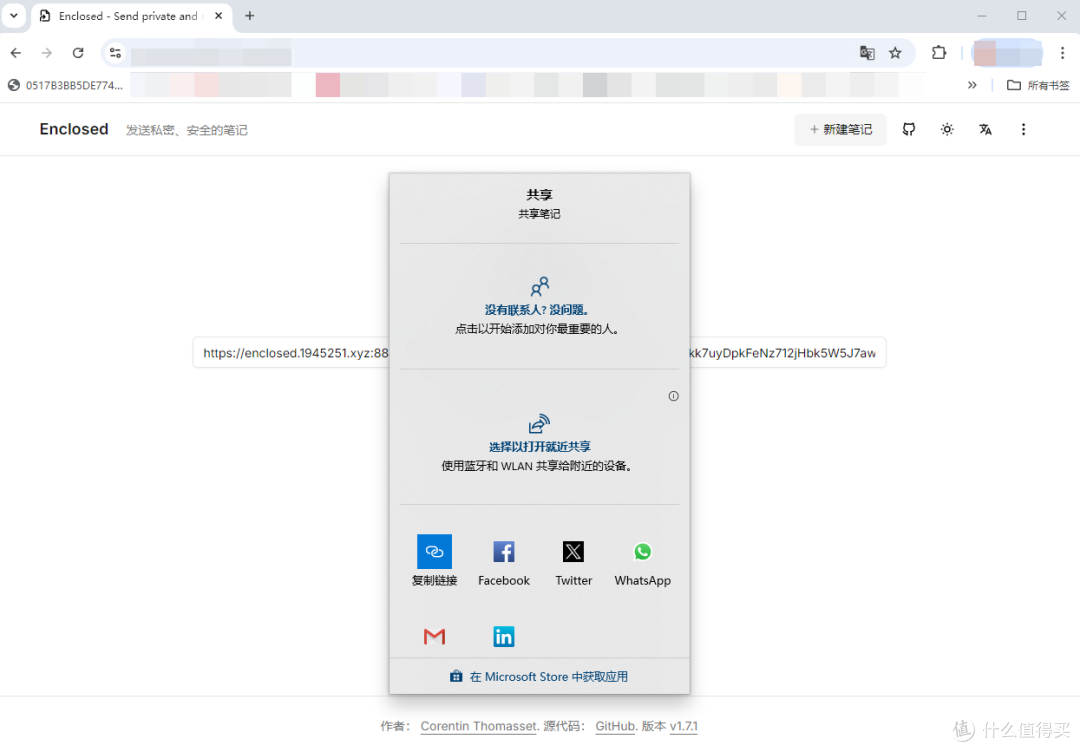Click the note URL text field
This screenshot has width=1080, height=752.
(x=290, y=353)
